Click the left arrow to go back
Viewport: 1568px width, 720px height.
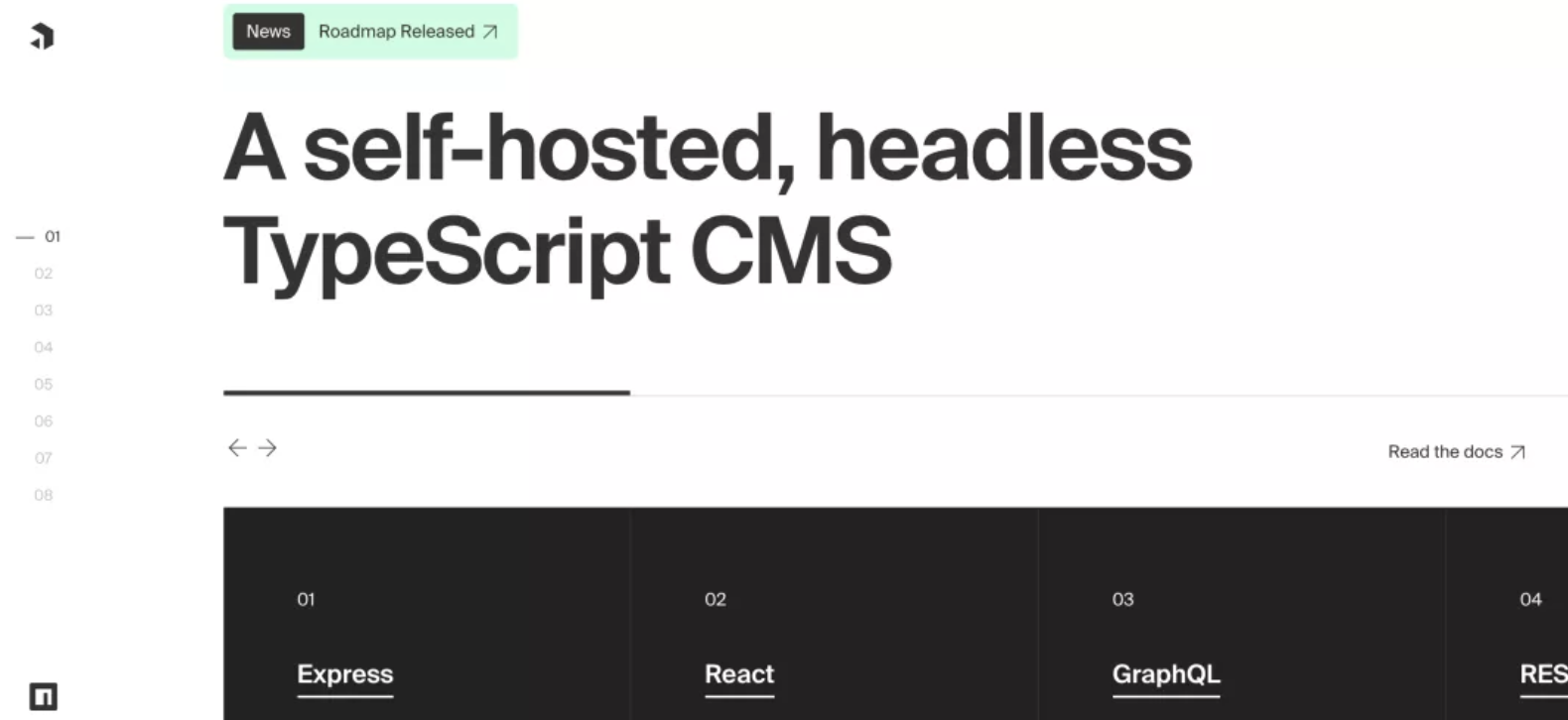pyautogui.click(x=237, y=448)
